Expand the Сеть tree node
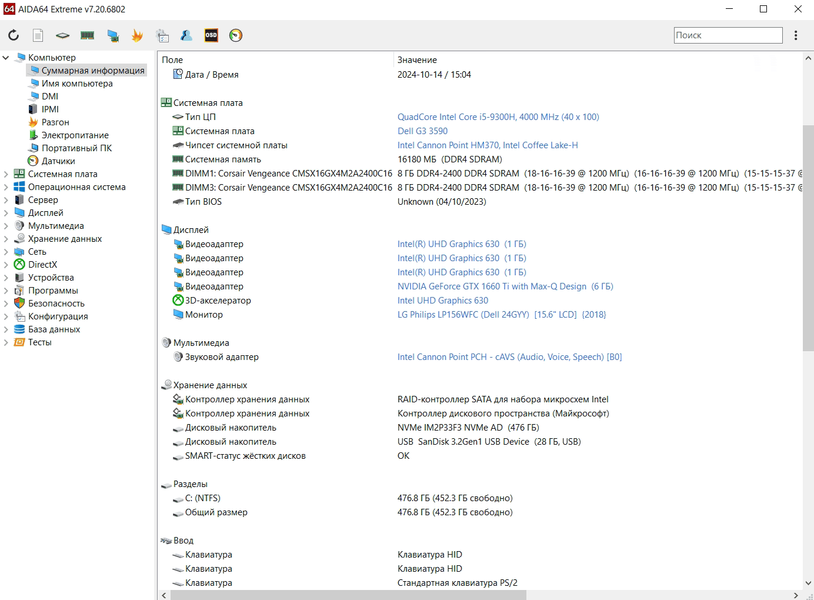Image resolution: width=814 pixels, height=600 pixels. pyautogui.click(x=6, y=252)
